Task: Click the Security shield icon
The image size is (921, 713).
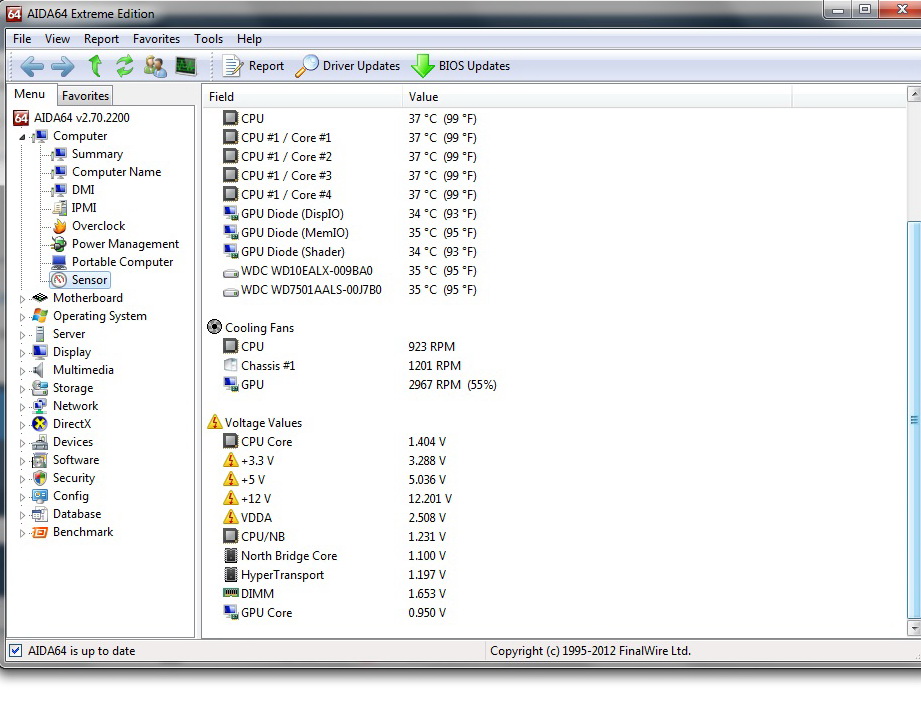Action: (x=40, y=478)
